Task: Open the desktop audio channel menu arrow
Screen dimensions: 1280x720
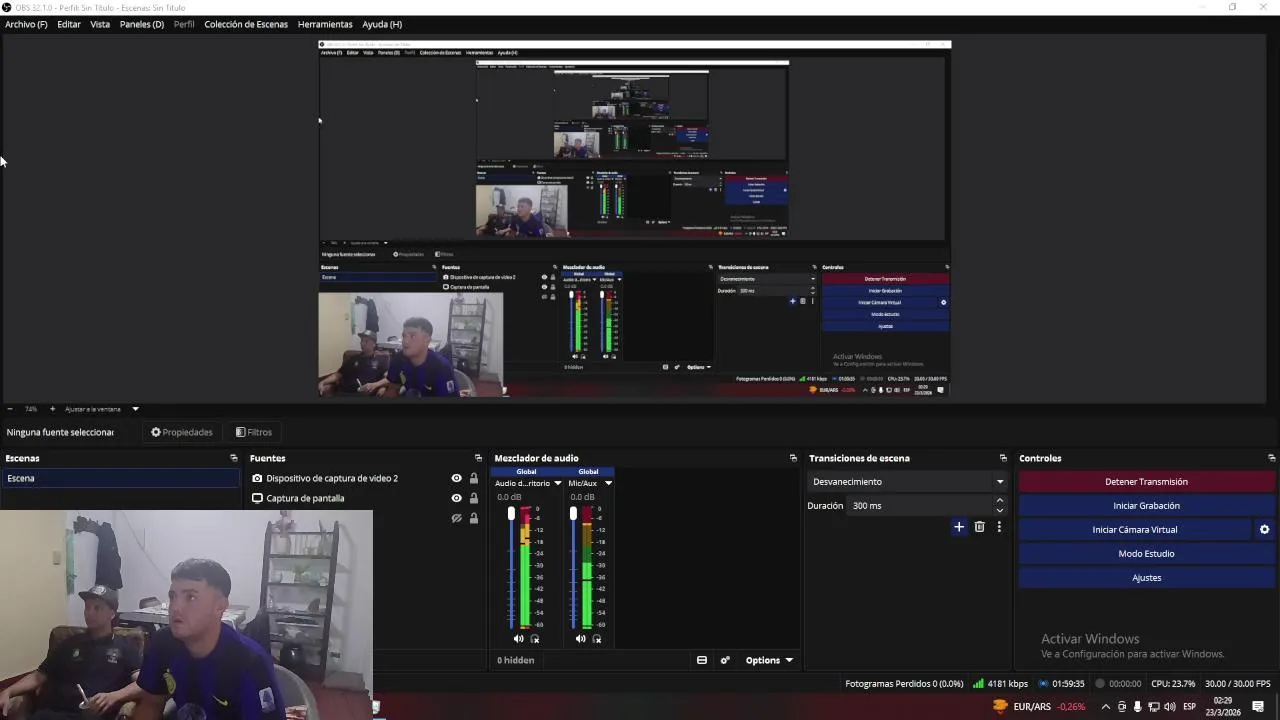Action: pos(558,483)
